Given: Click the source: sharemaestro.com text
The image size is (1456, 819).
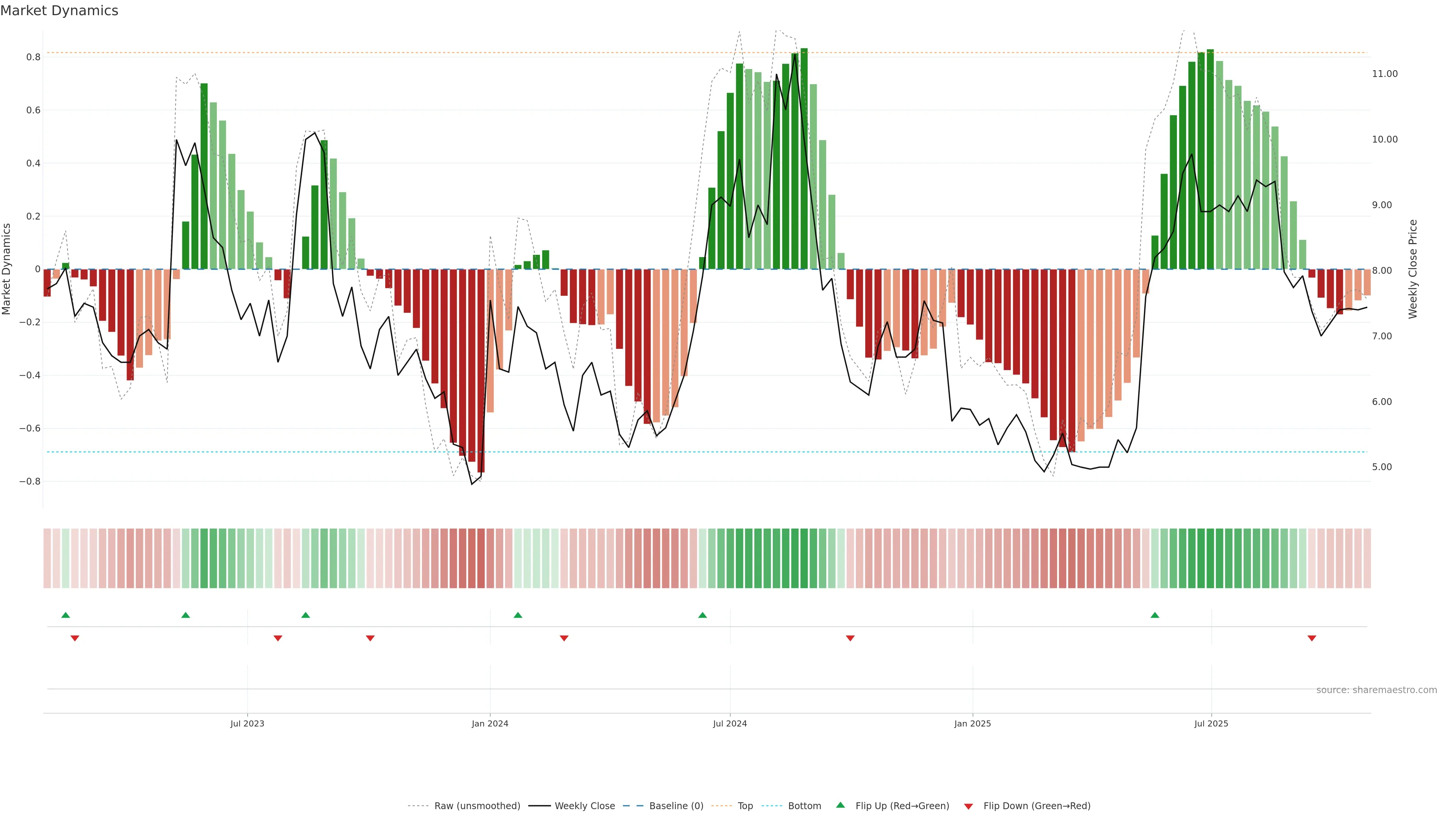Looking at the screenshot, I should pos(1376,690).
